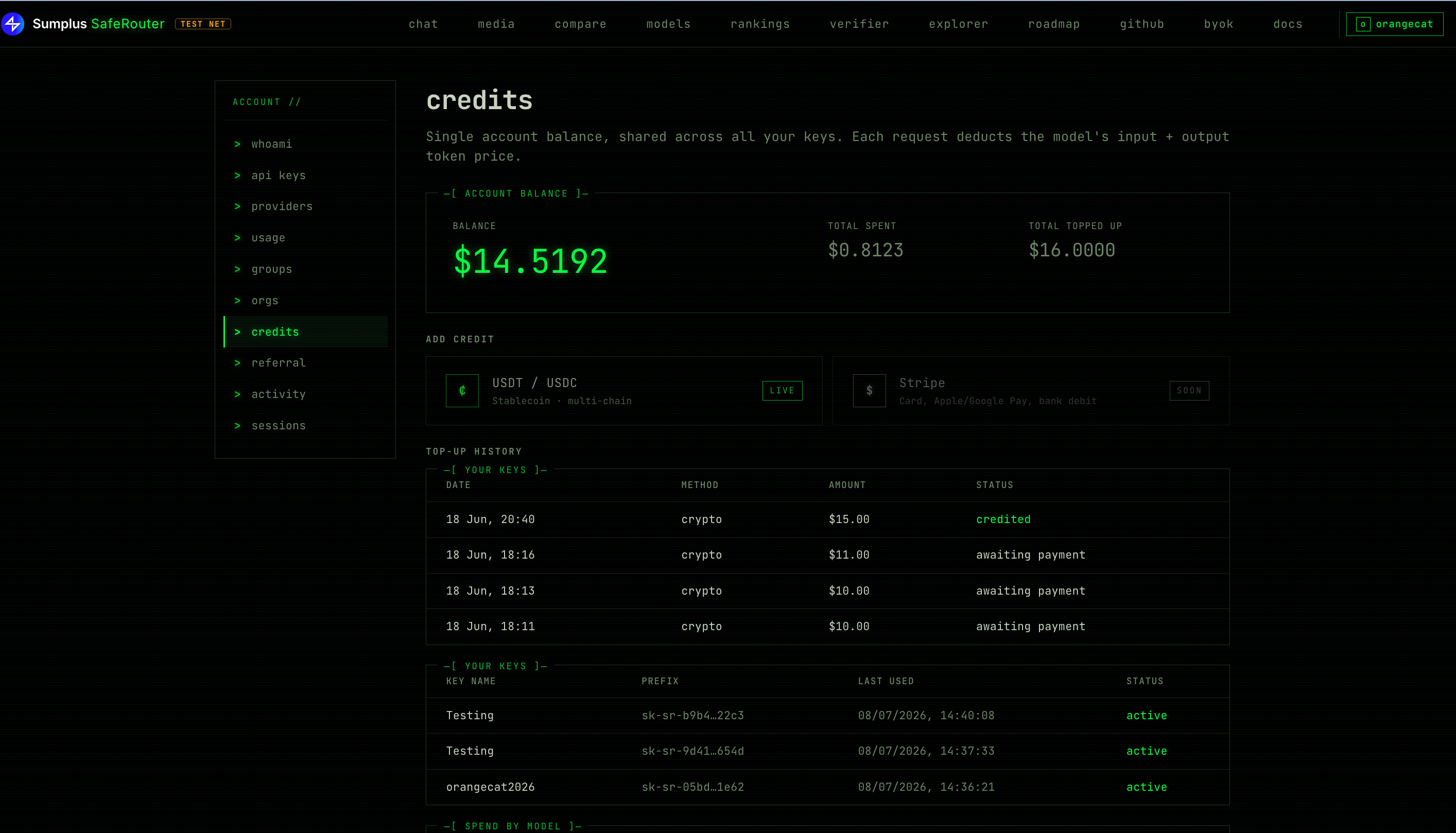Open the explorer page
The width and height of the screenshot is (1456, 833).
point(958,24)
